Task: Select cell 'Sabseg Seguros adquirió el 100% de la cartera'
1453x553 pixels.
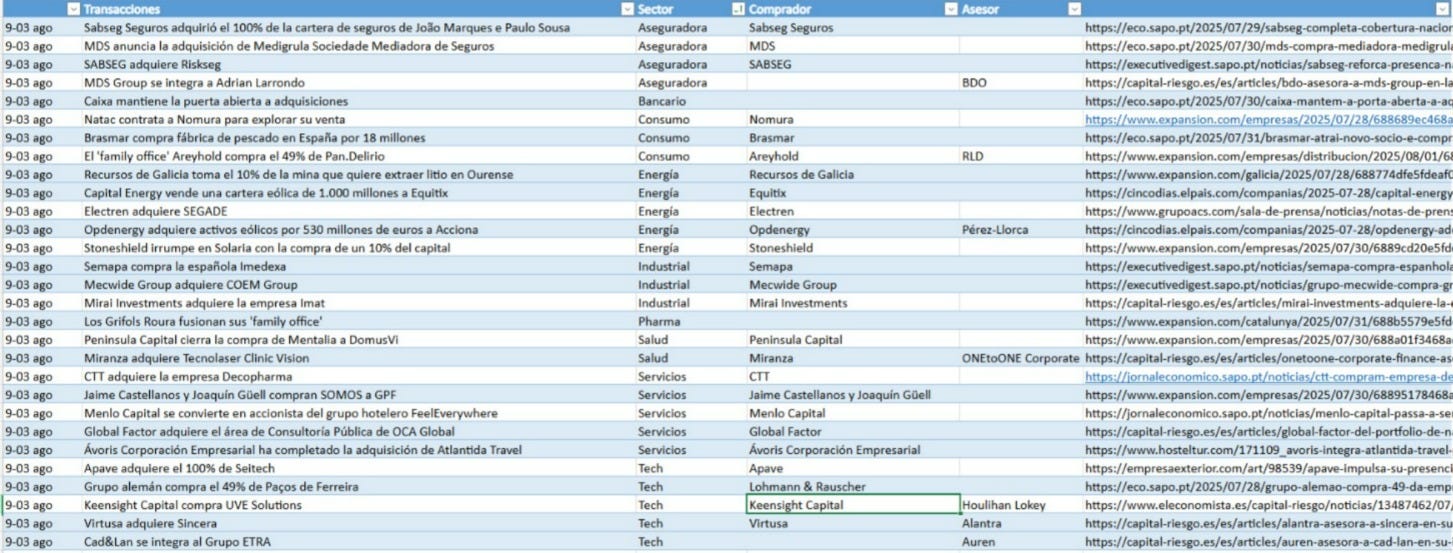Action: pyautogui.click(x=358, y=28)
